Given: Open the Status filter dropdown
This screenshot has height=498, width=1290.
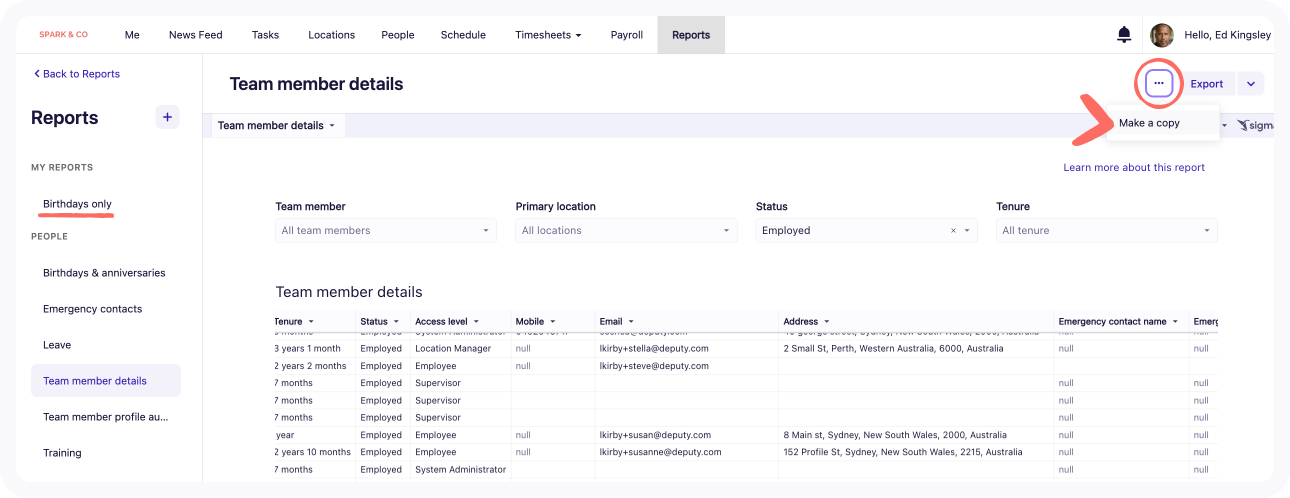Looking at the screenshot, I should [x=966, y=231].
